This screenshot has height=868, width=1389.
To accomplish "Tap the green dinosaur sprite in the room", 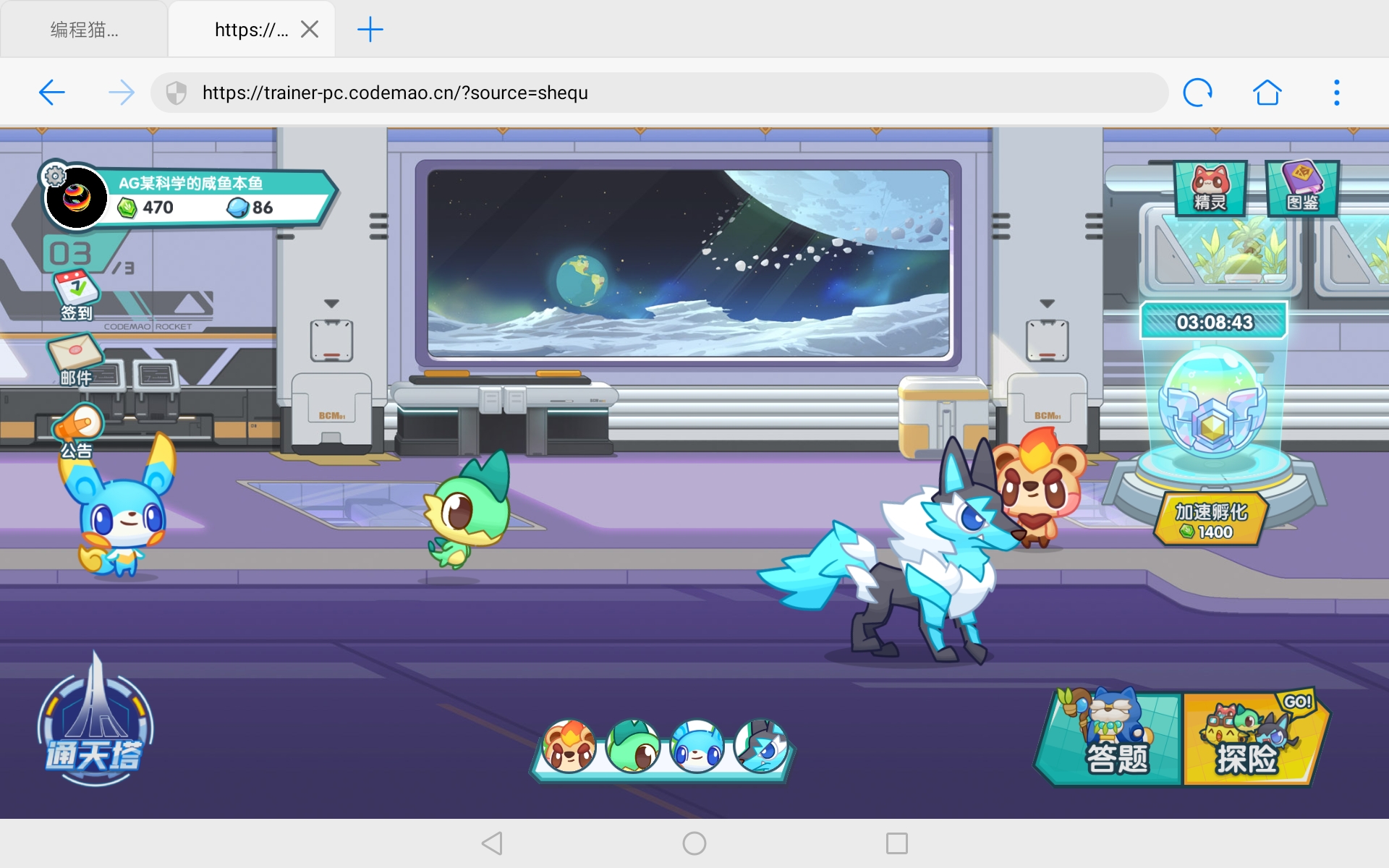I will coord(468,511).
